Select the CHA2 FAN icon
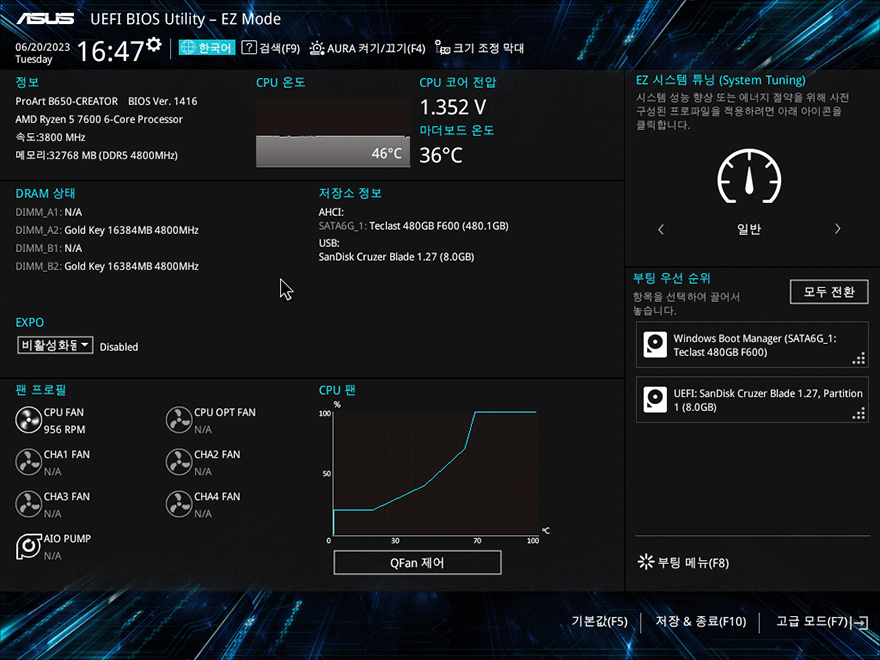 [x=179, y=462]
